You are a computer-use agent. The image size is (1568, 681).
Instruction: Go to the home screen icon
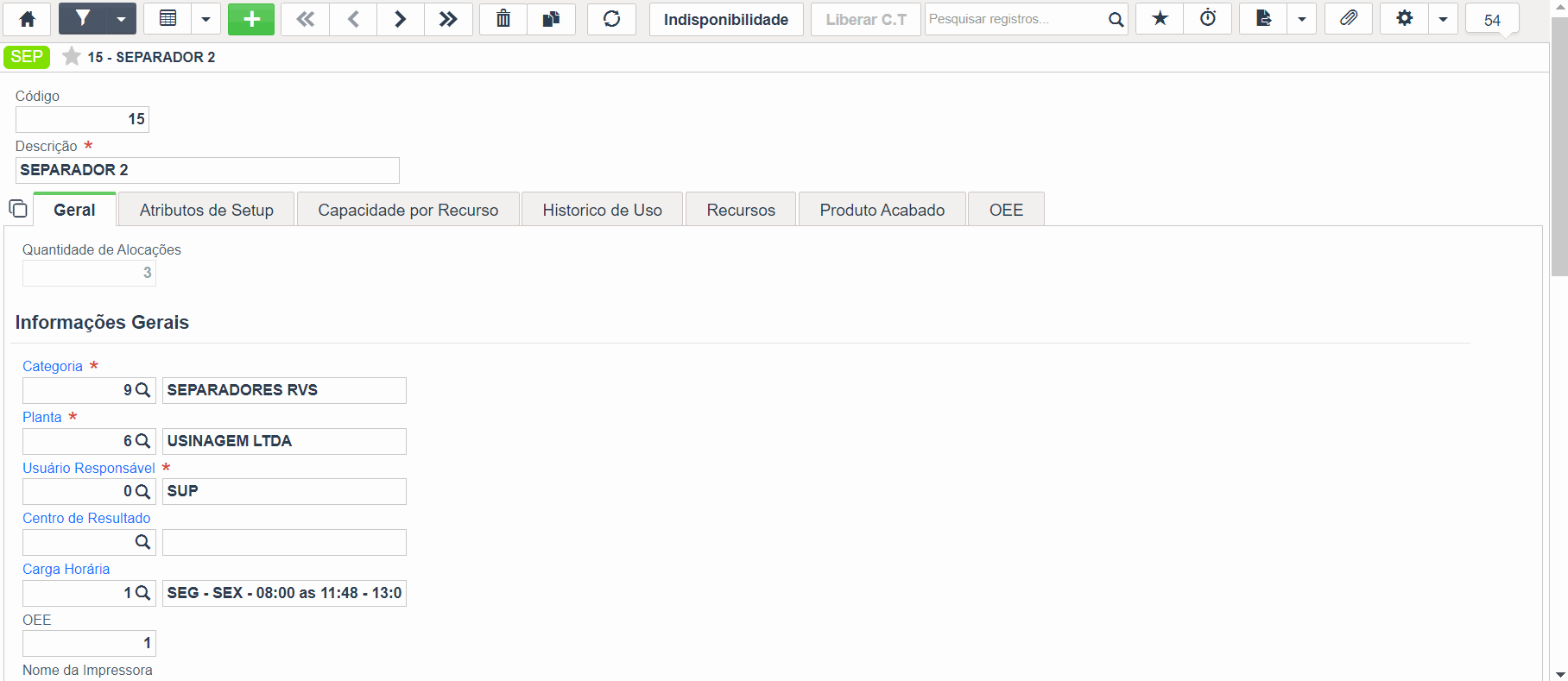pos(28,19)
